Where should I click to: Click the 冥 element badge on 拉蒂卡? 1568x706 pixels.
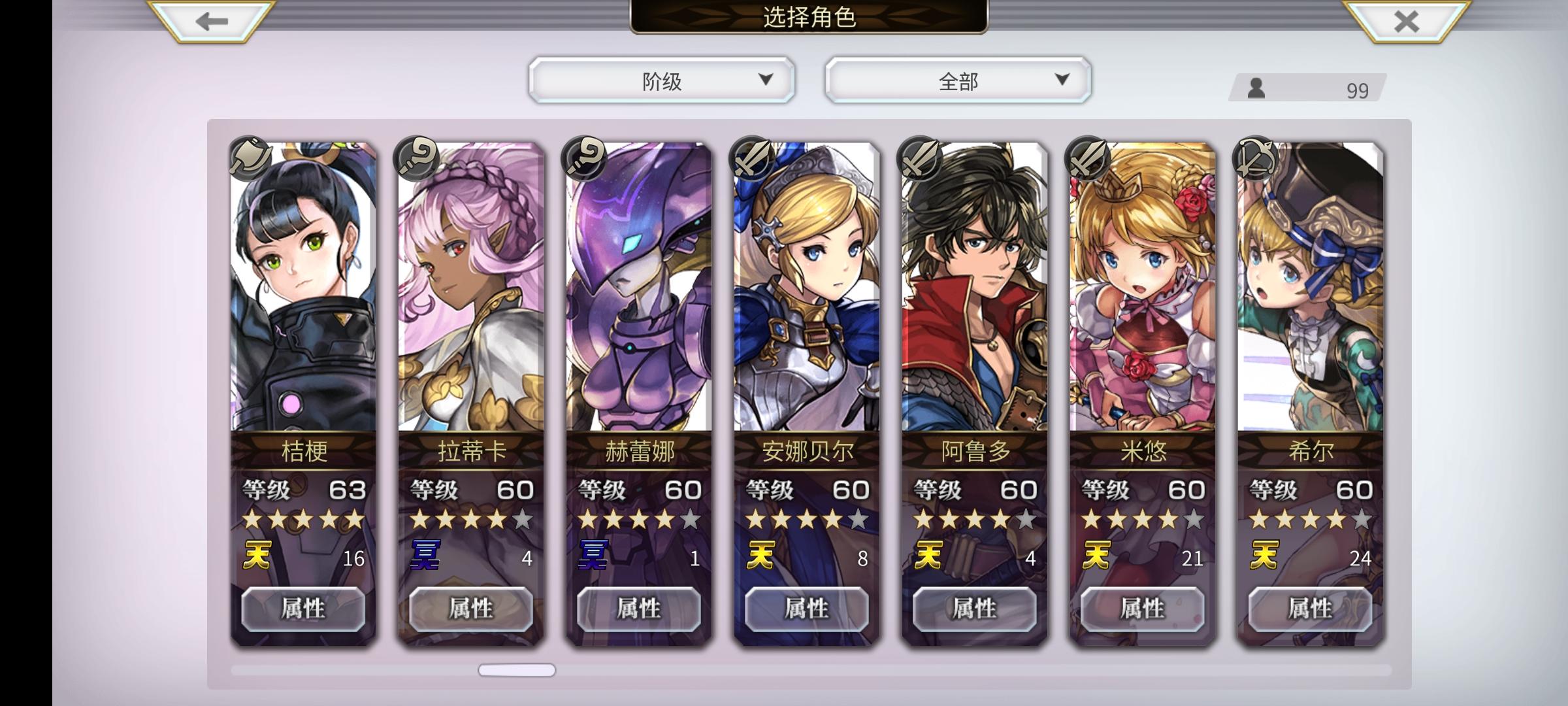(x=425, y=556)
